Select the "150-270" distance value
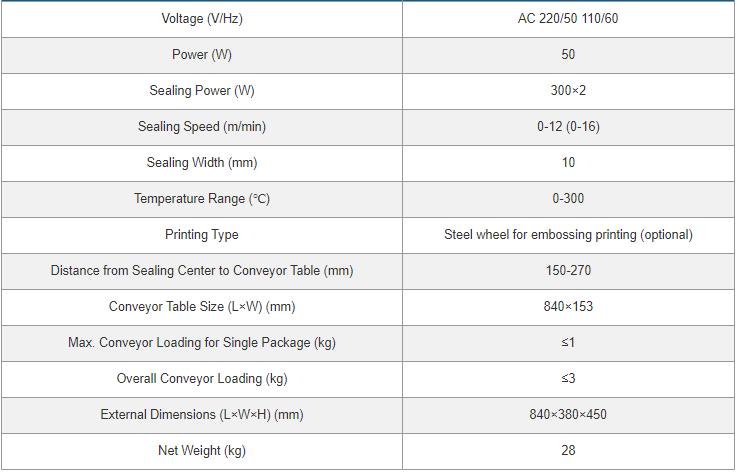This screenshot has width=737, height=472. [x=568, y=271]
